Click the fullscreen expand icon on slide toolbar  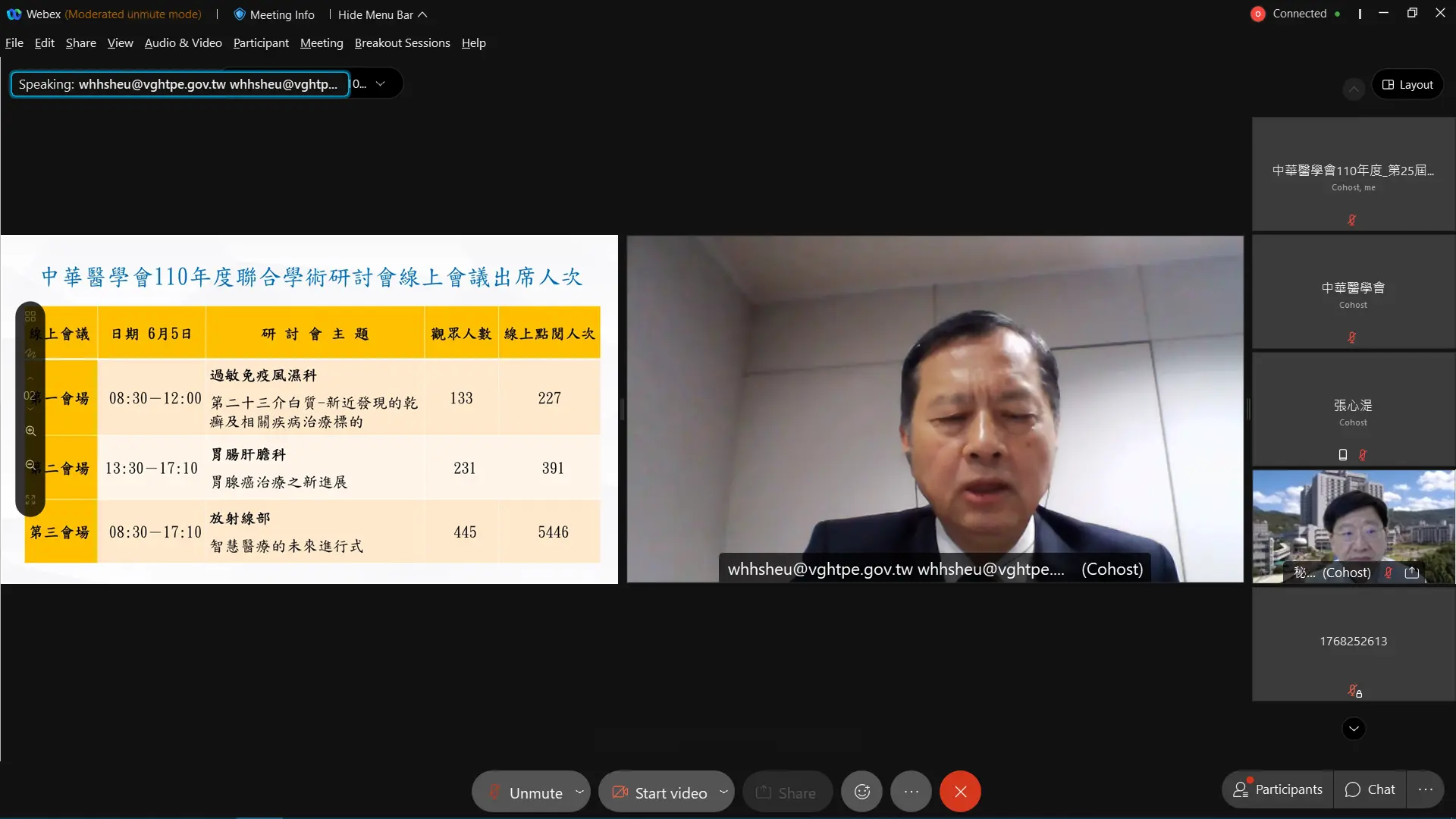tap(30, 500)
